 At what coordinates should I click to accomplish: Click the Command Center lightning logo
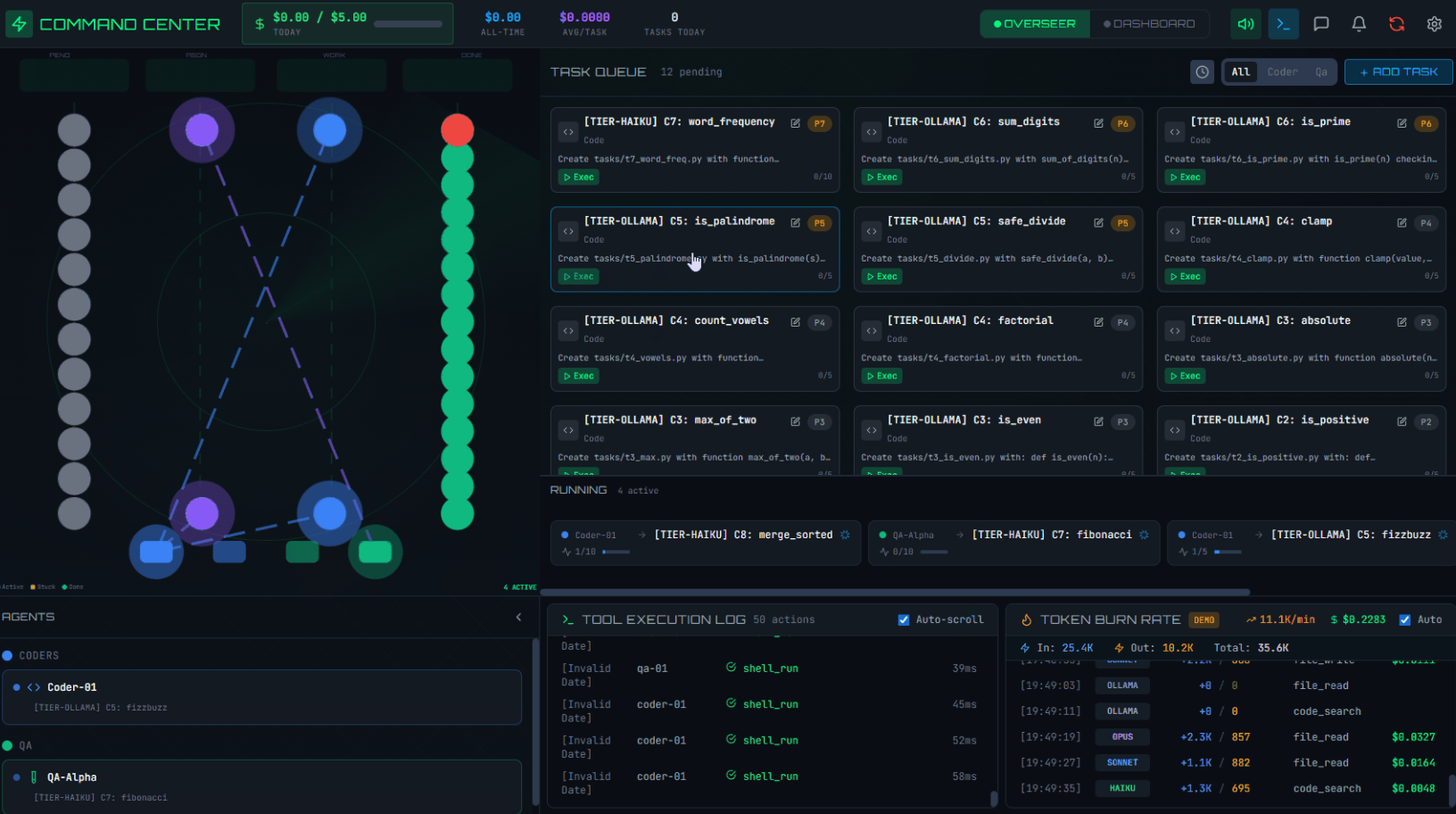(19, 24)
